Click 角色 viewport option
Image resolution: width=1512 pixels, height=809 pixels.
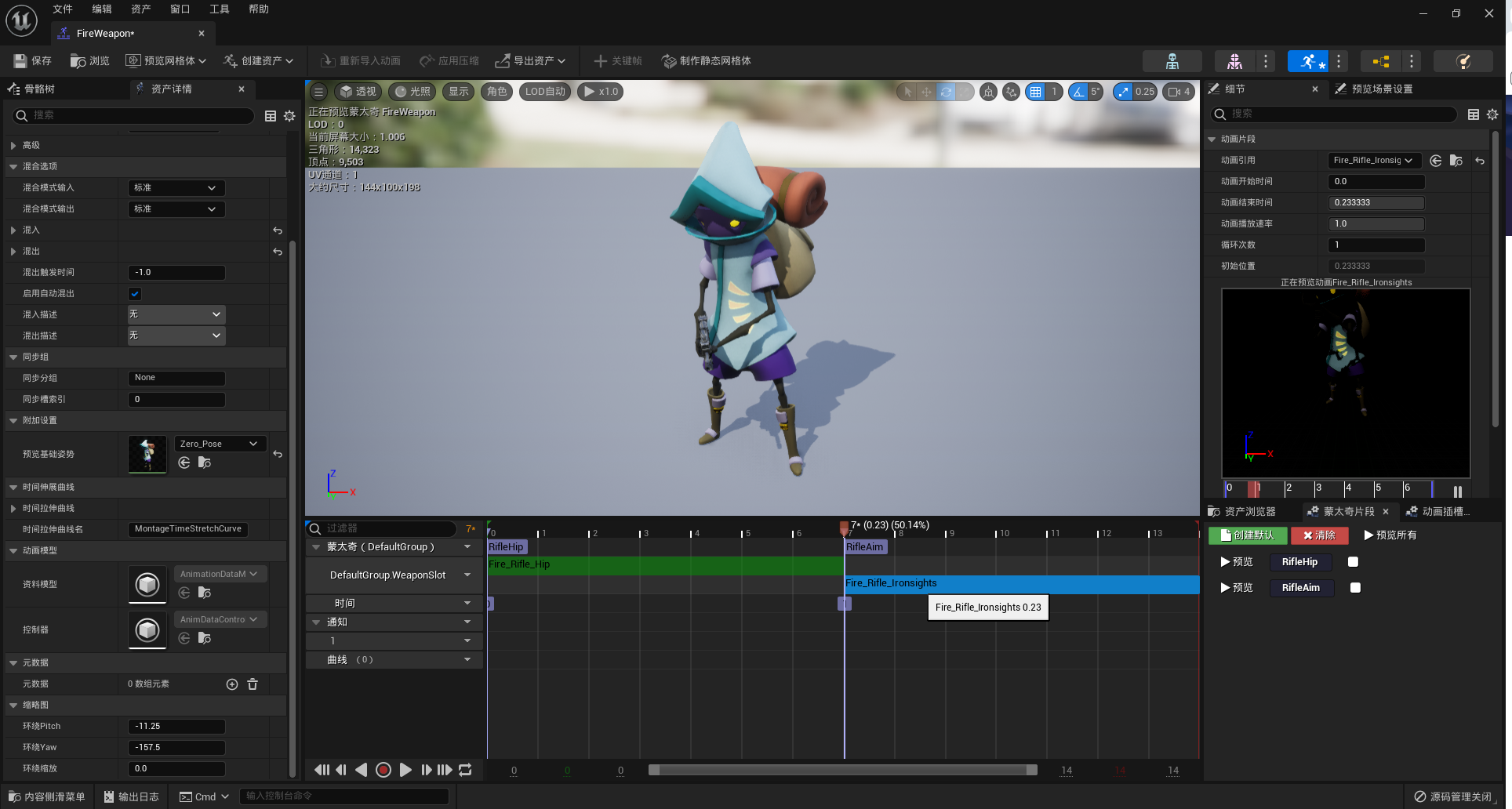click(497, 92)
